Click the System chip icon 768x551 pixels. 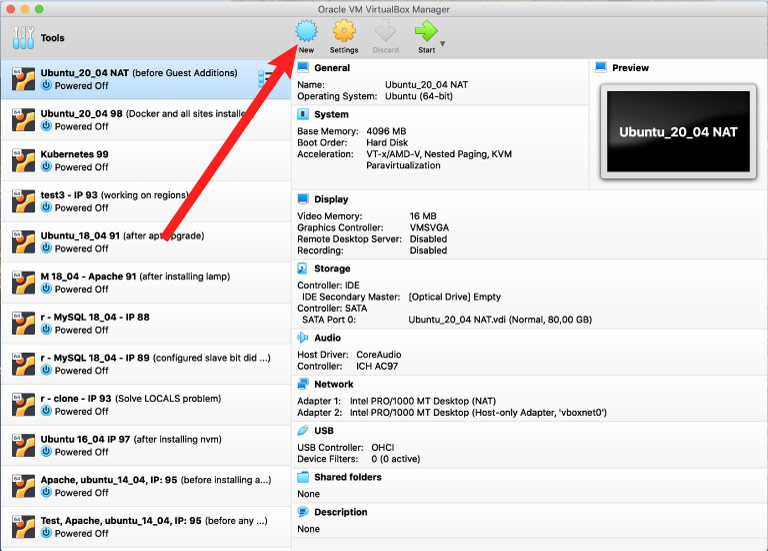pos(303,114)
